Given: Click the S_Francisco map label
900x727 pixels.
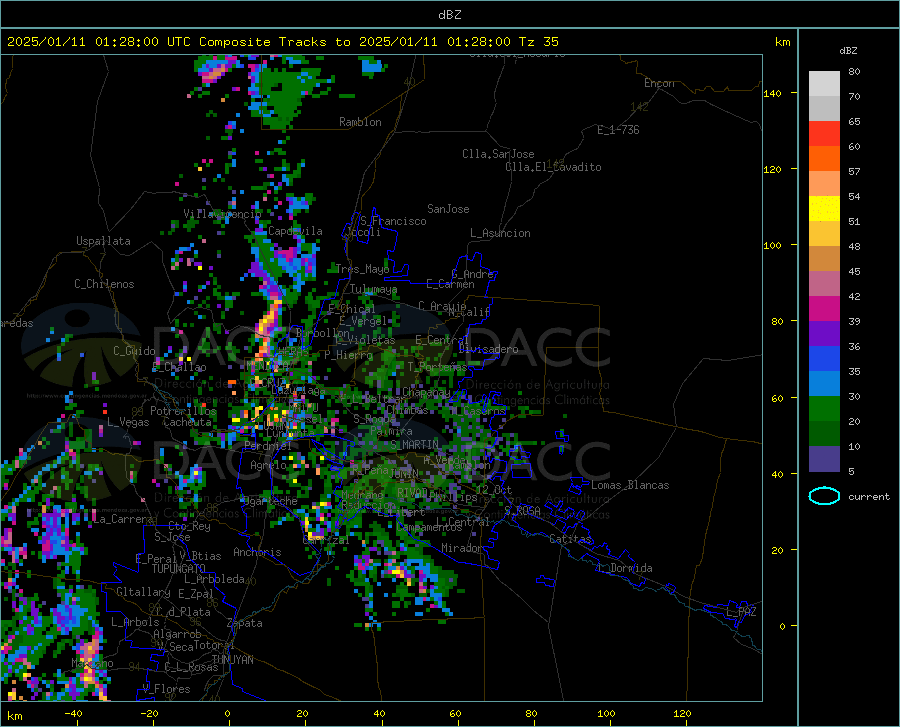Looking at the screenshot, I should pyautogui.click(x=393, y=221).
